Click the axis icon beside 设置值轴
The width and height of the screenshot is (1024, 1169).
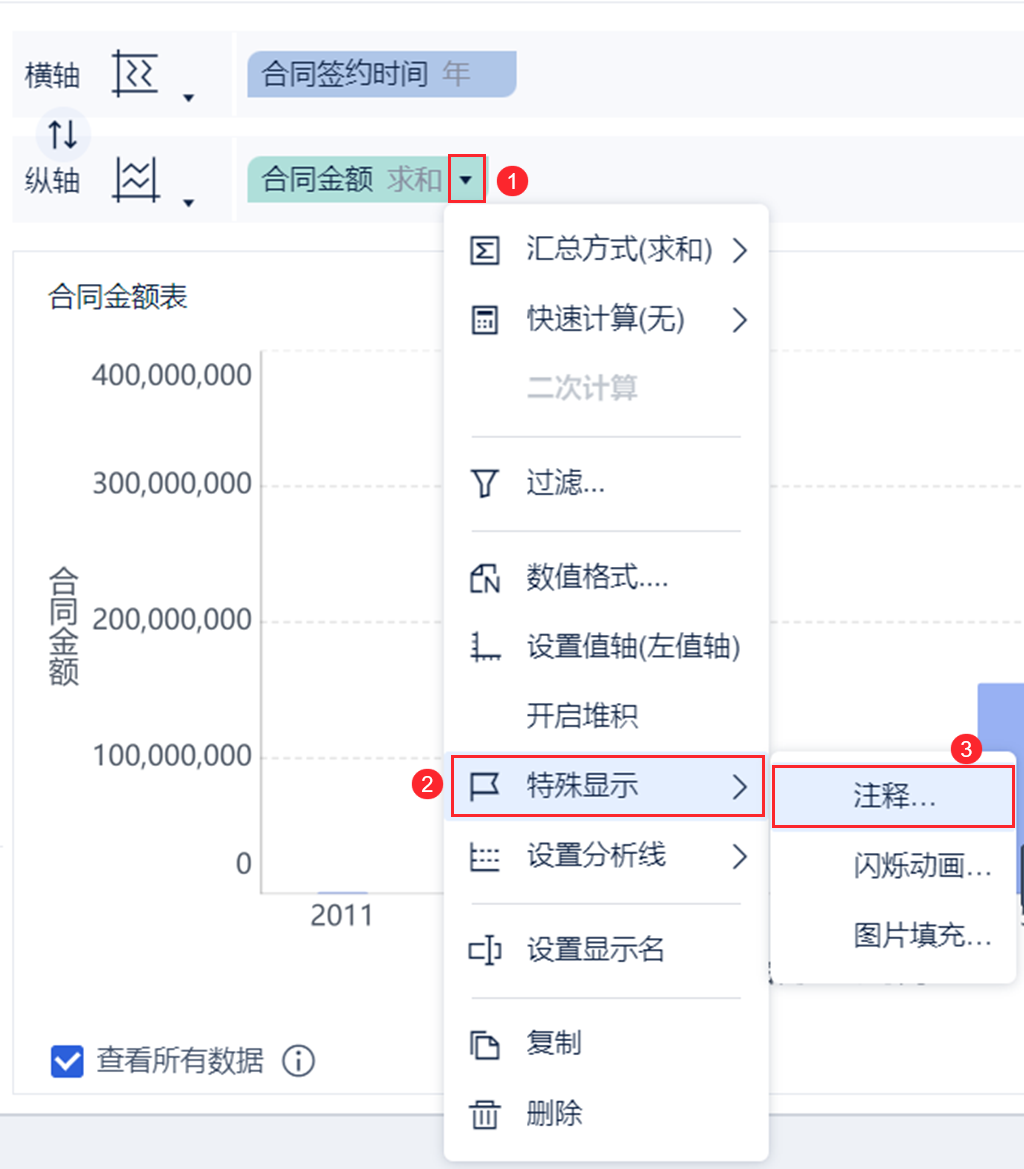(484, 646)
